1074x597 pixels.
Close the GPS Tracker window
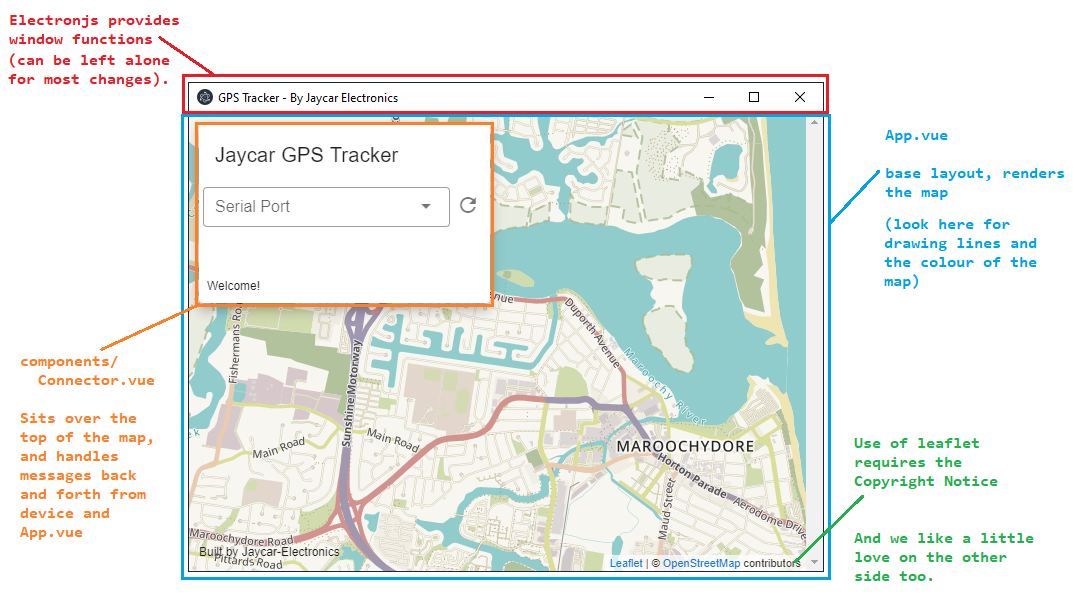click(799, 97)
